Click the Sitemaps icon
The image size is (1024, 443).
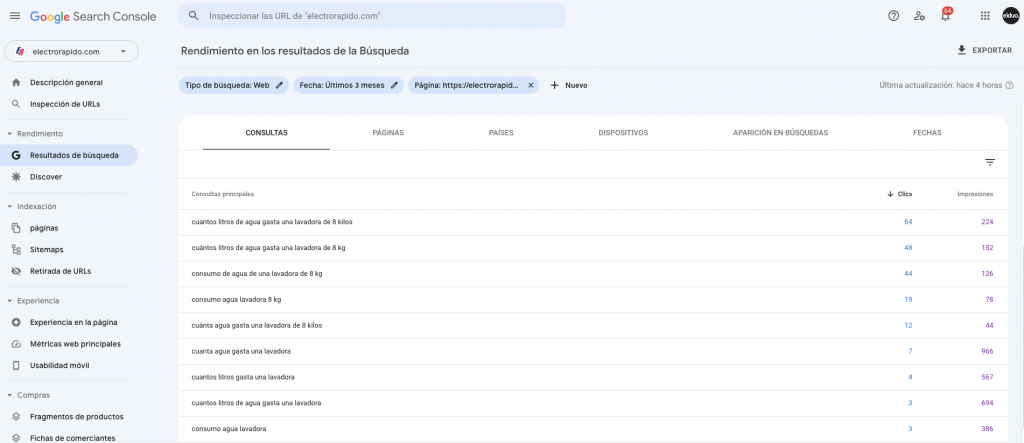coord(16,250)
